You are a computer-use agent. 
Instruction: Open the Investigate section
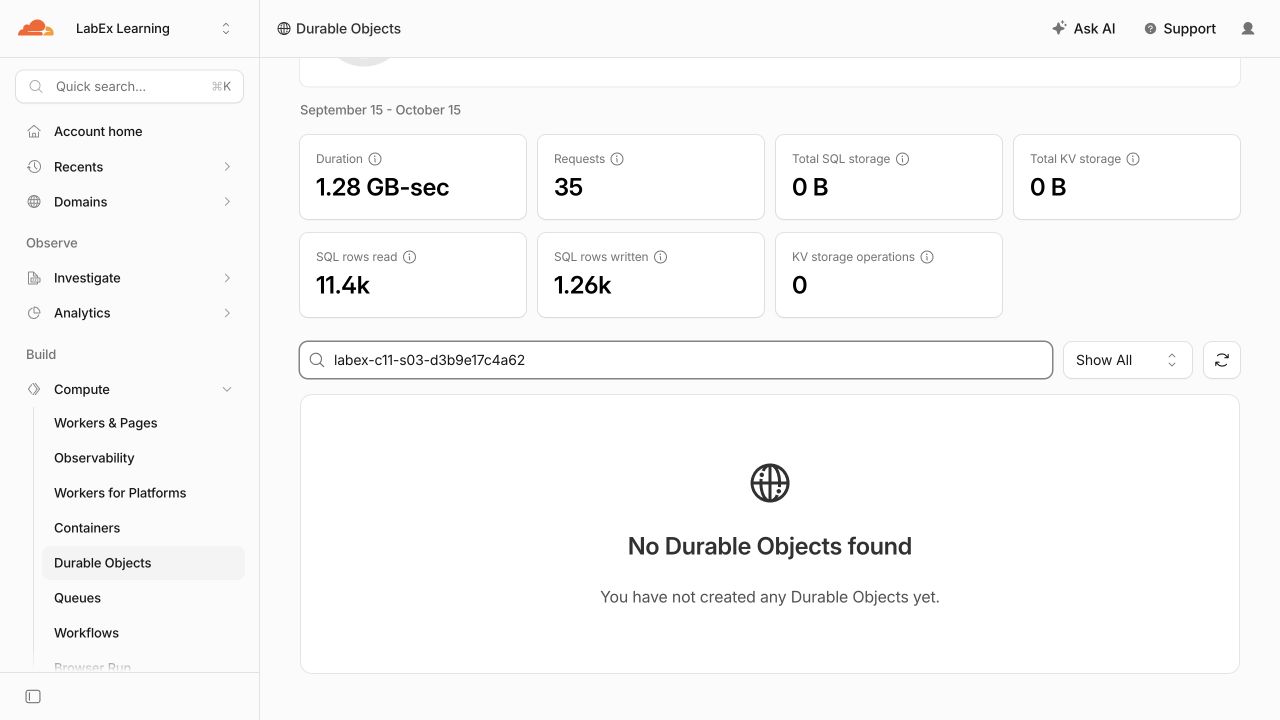point(129,277)
